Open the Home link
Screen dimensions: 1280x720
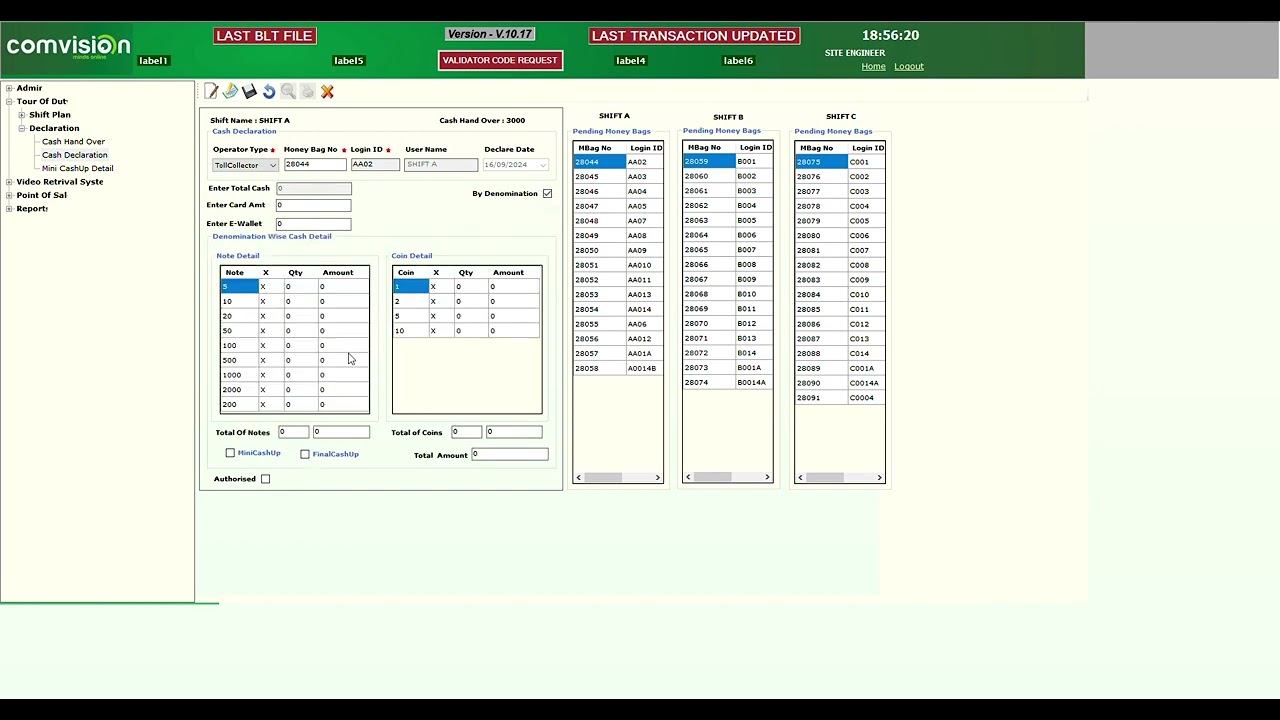point(873,67)
